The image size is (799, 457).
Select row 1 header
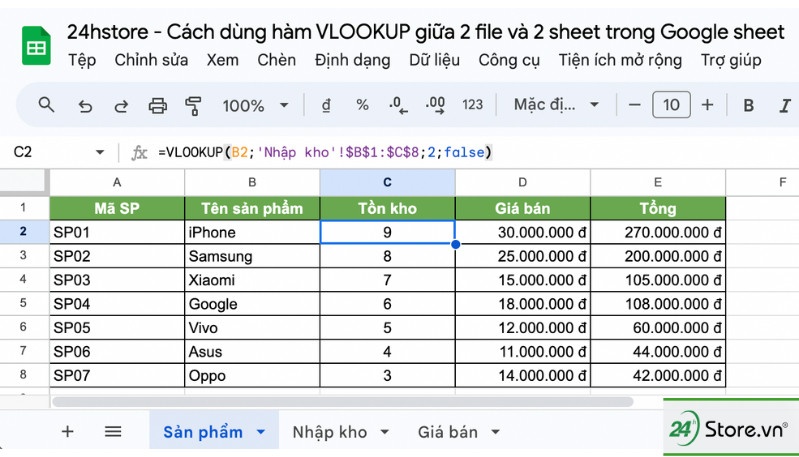click(23, 208)
